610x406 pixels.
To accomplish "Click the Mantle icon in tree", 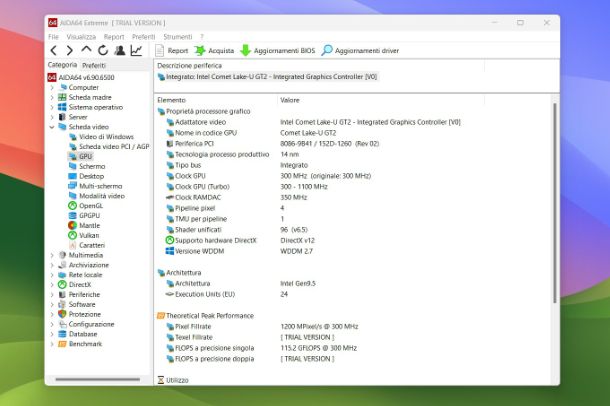I will 72,225.
